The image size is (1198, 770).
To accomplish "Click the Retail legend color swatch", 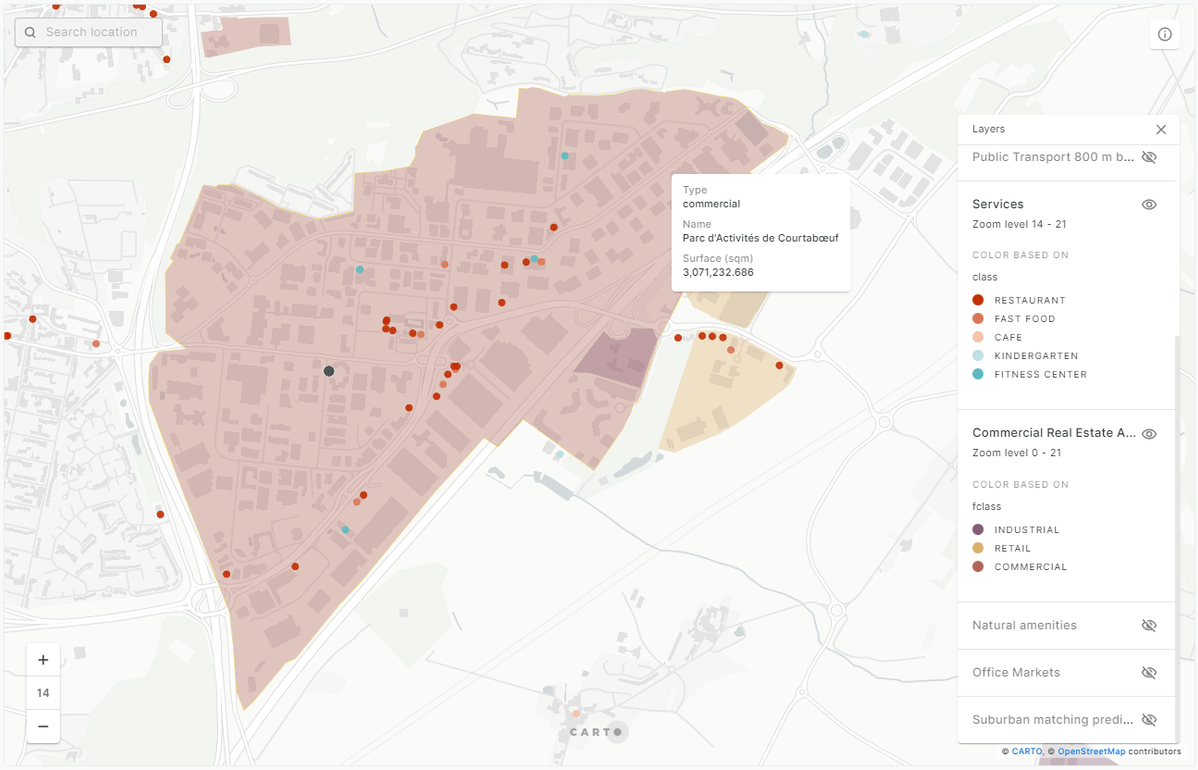I will 977,548.
